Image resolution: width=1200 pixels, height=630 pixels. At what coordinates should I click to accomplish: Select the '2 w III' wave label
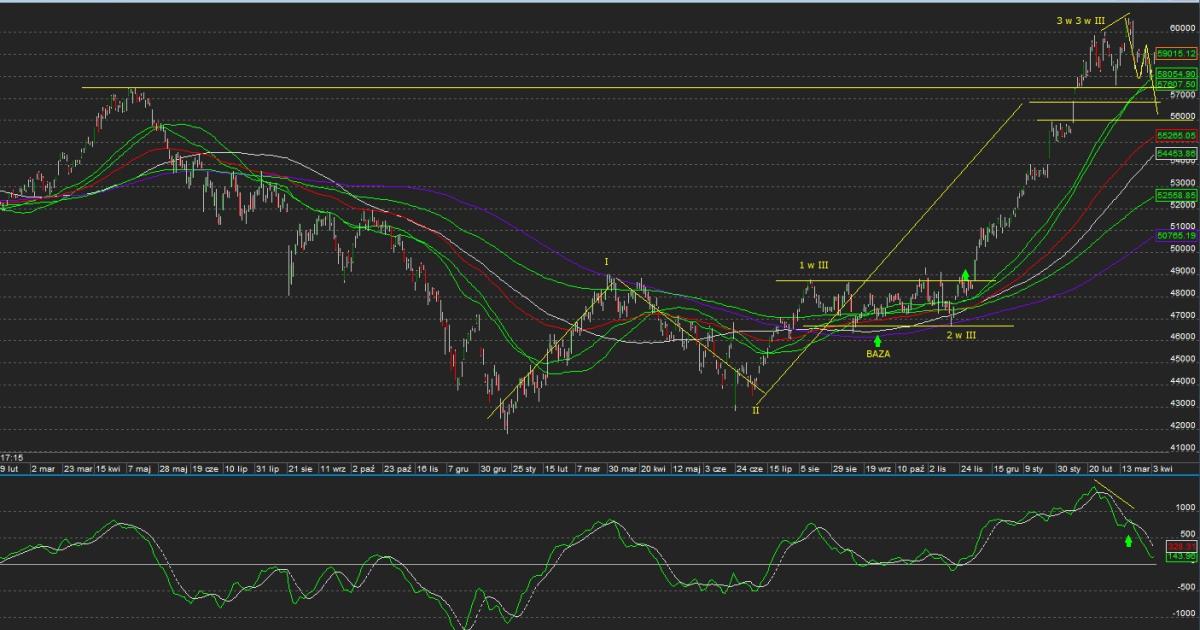[x=961, y=335]
